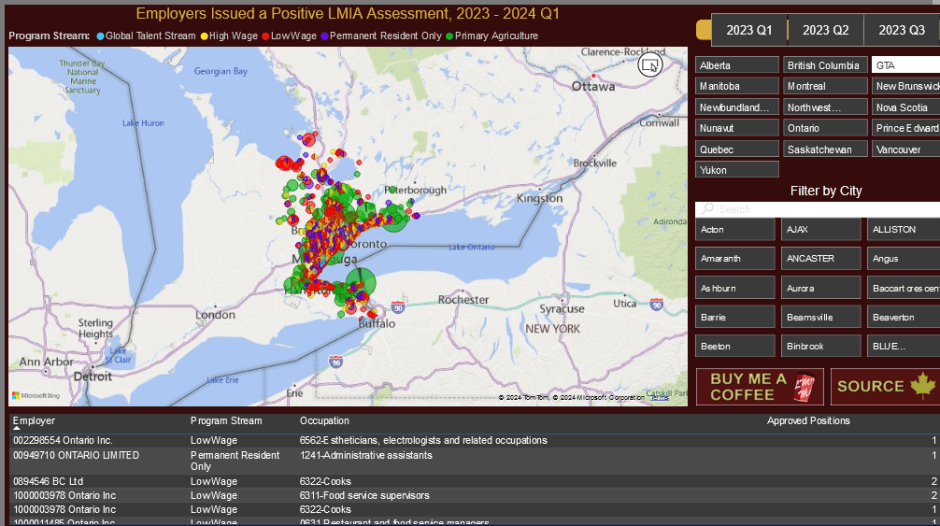
Task: Click the magnifier icon in city search
Action: [707, 209]
